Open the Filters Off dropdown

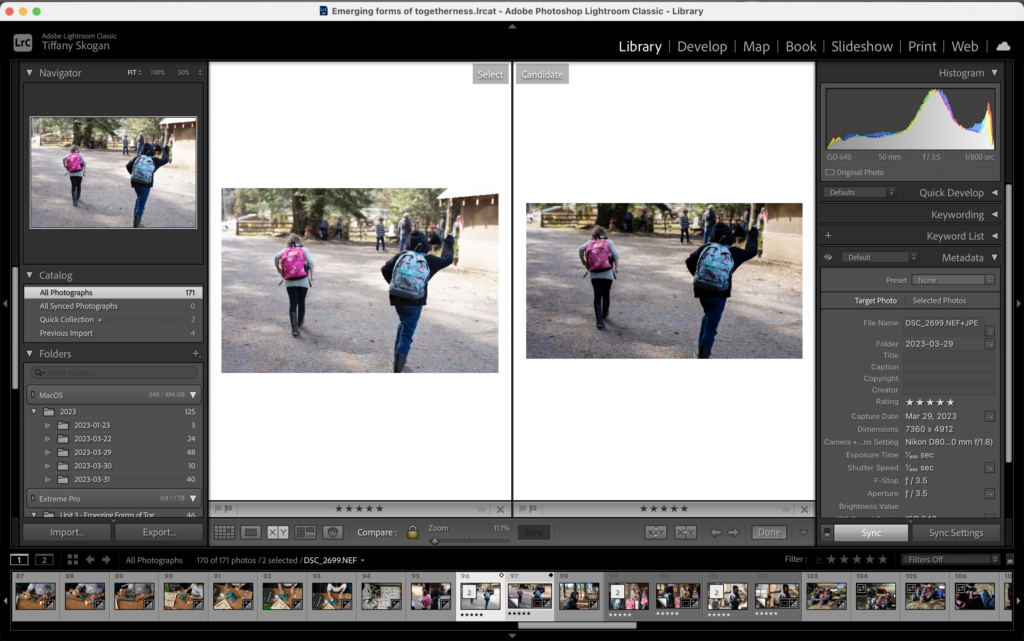click(x=950, y=559)
